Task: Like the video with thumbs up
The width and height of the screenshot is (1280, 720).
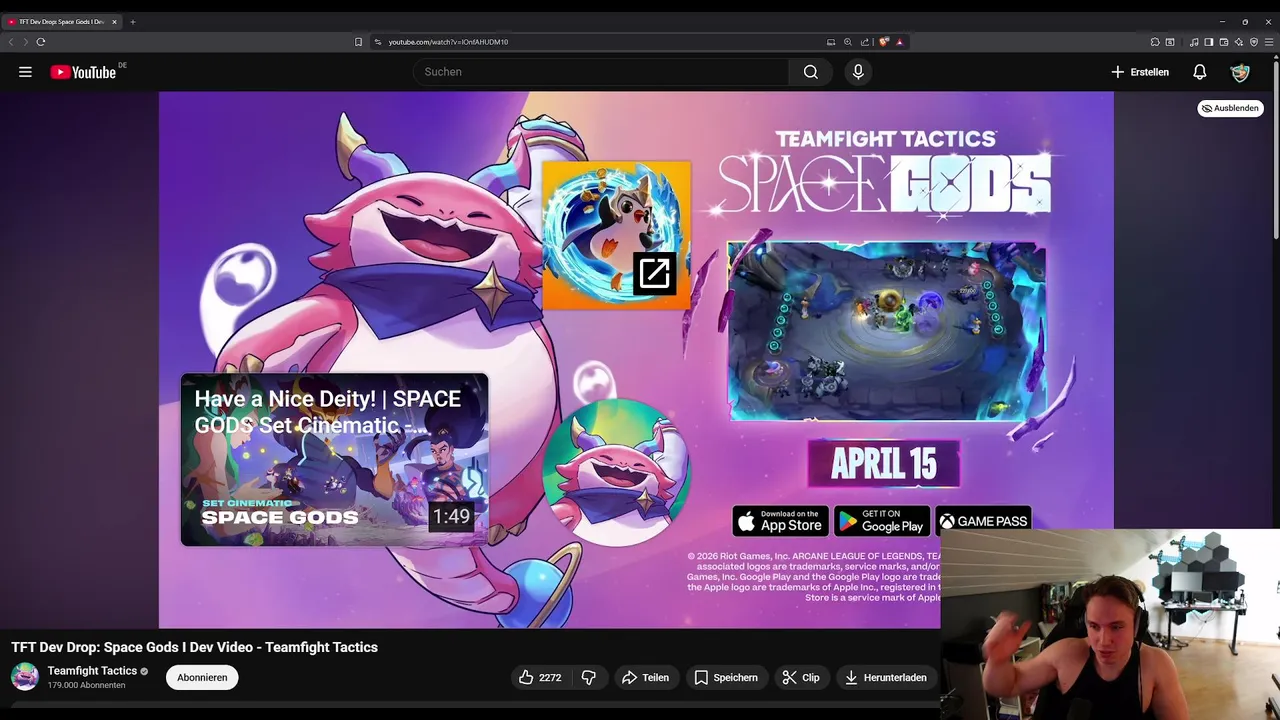Action: coord(539,677)
